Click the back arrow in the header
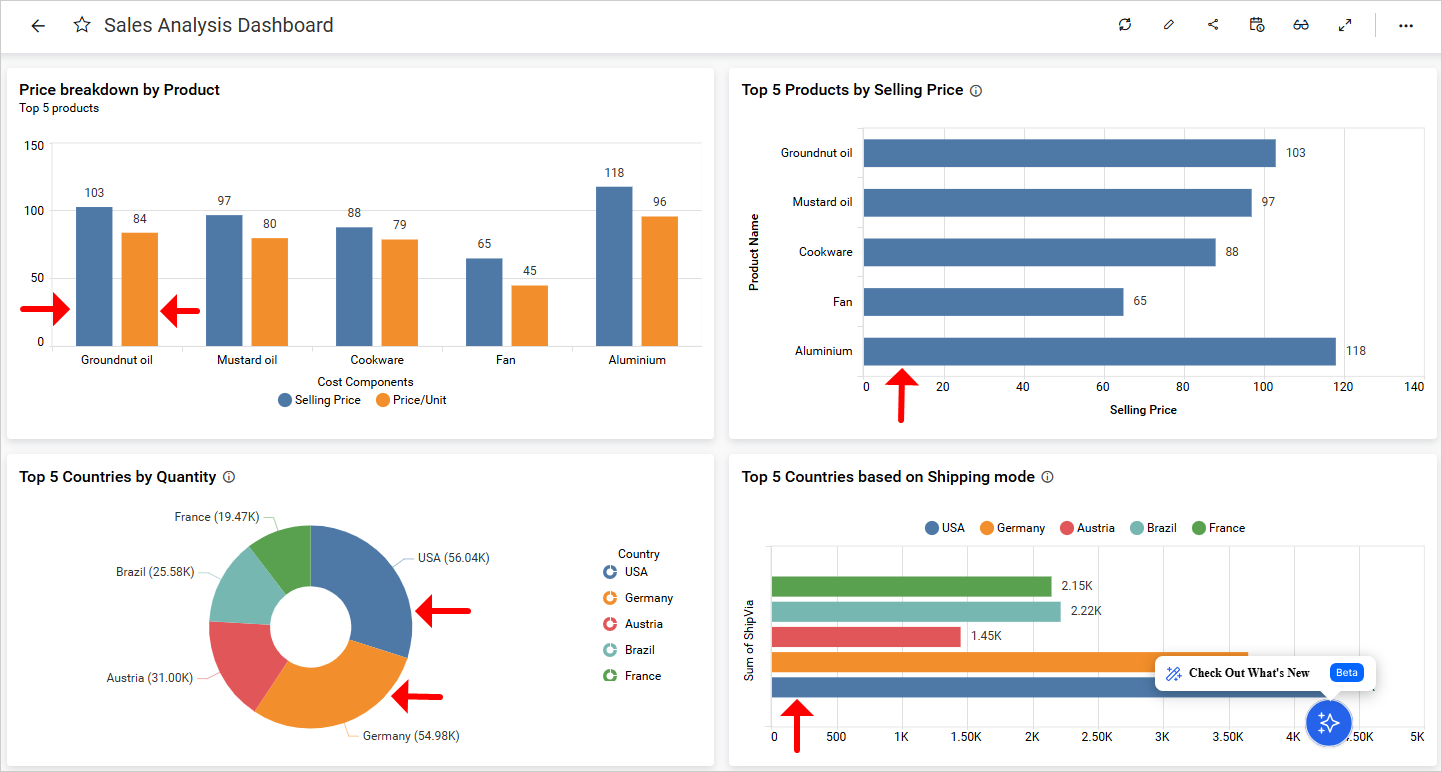This screenshot has width=1442, height=772. (x=38, y=26)
